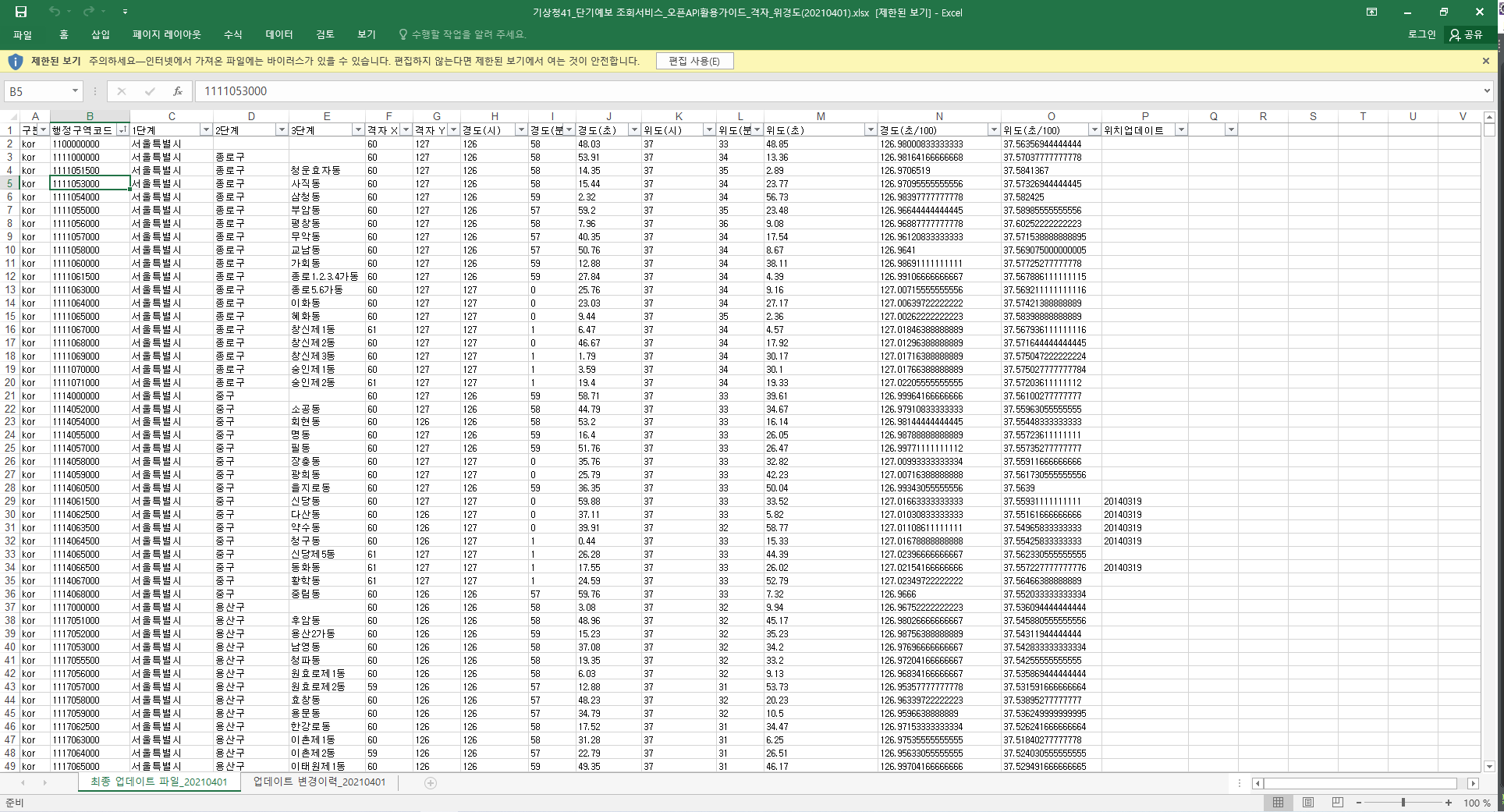The image size is (1504, 812).
Task: Click the Name Box showing B5
Action: pyautogui.click(x=37, y=91)
